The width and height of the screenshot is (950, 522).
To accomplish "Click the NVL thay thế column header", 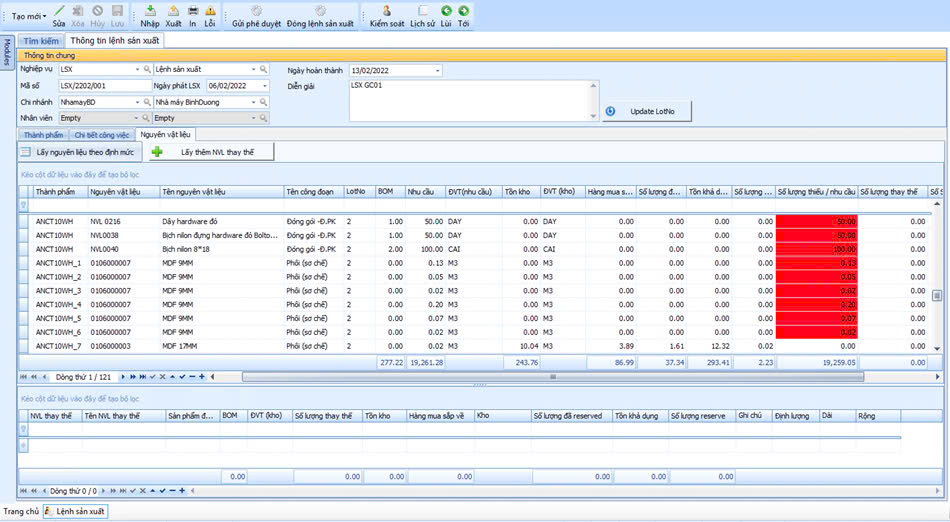I will (54, 416).
